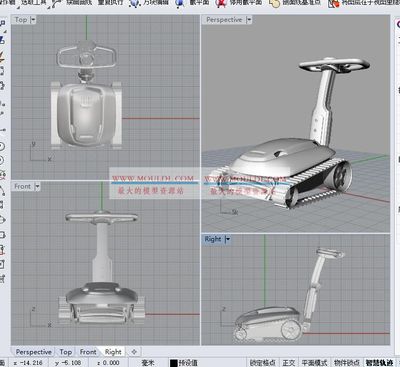Toggle 平面模式 planar mode in status bar
The width and height of the screenshot is (400, 367).
(314, 363)
